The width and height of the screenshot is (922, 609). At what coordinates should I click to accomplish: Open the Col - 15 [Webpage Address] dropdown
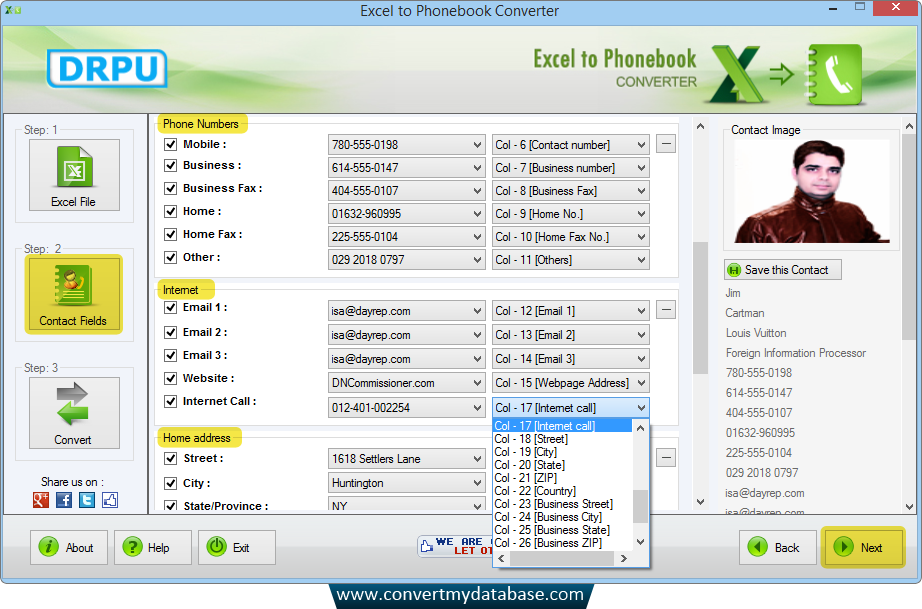(x=570, y=383)
